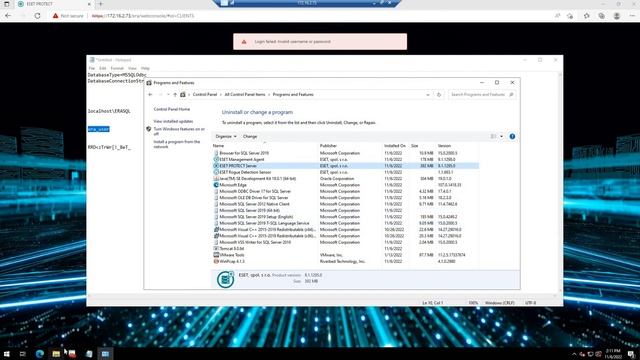The width and height of the screenshot is (640, 360).
Task: Click All Control Panel Items breadcrumb
Action: click(x=245, y=95)
